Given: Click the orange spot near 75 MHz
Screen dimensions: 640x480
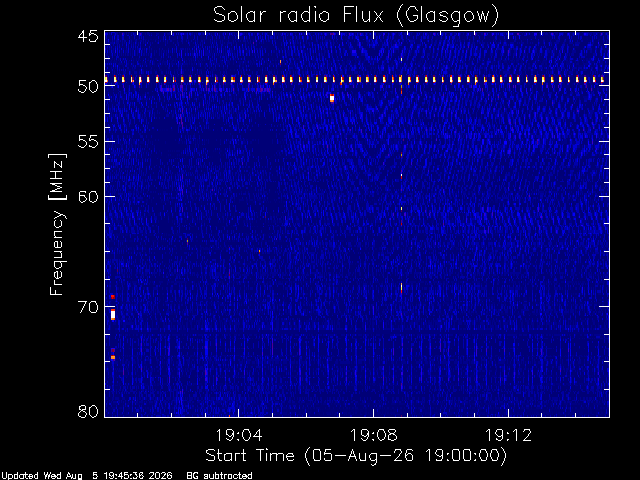Looking at the screenshot, I should 113,358.
